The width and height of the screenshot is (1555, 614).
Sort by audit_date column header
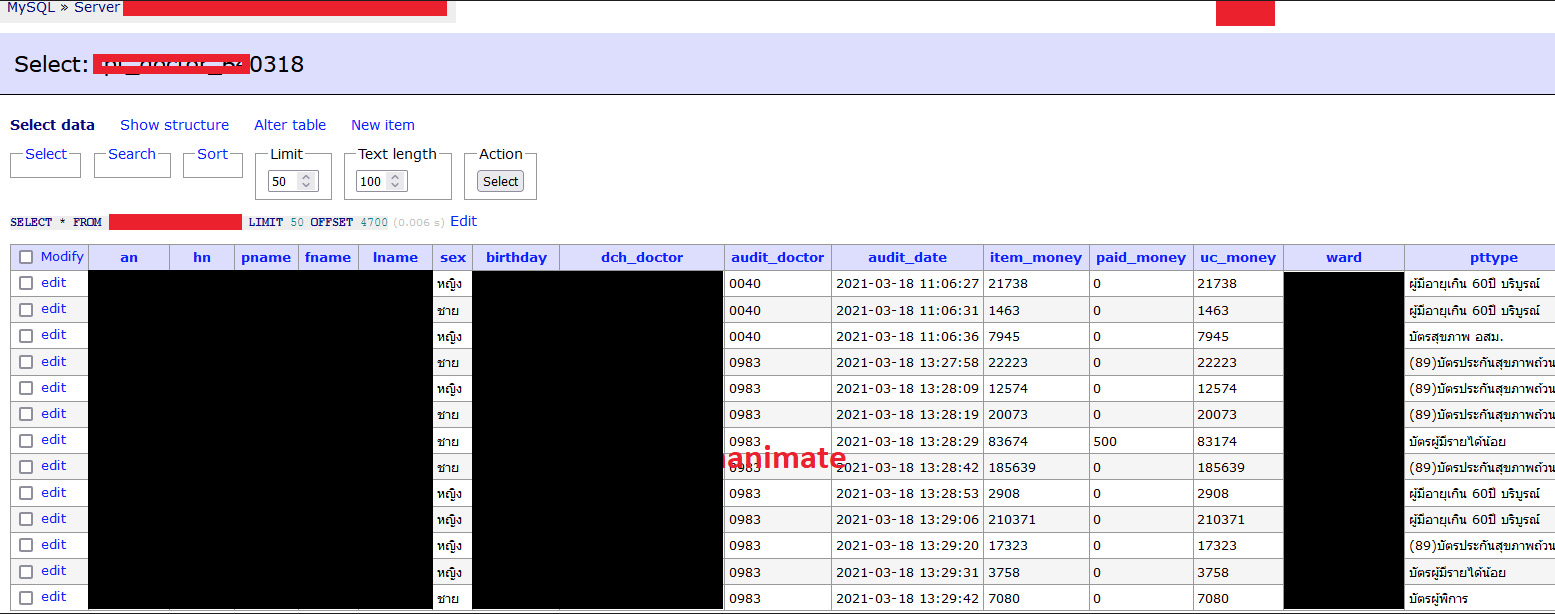[x=907, y=257]
